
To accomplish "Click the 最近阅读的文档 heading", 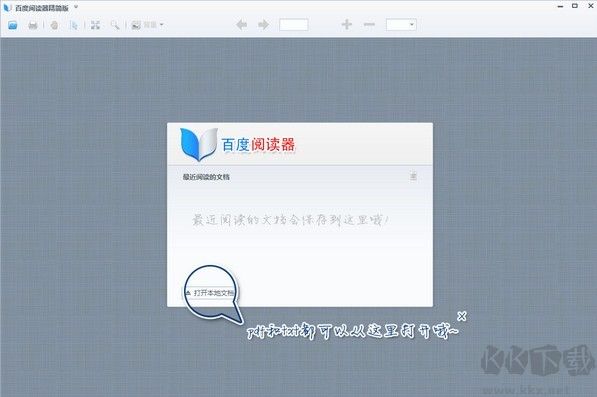I will pyautogui.click(x=206, y=177).
